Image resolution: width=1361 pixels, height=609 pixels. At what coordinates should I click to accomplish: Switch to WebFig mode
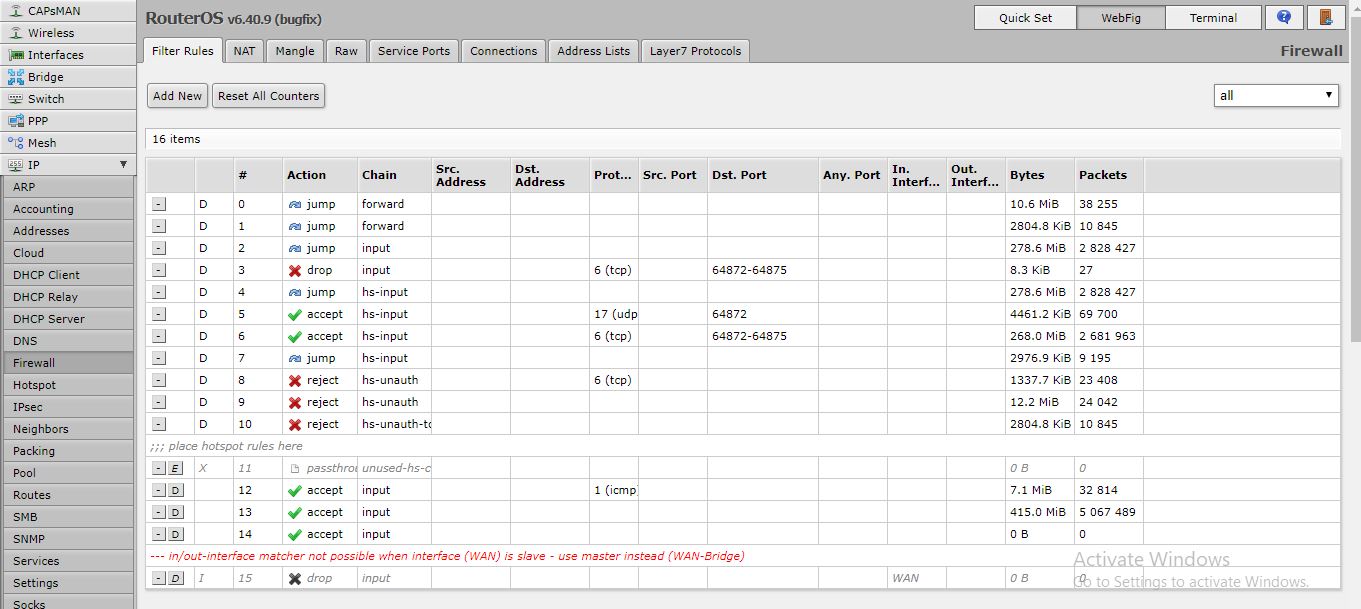tap(1119, 18)
